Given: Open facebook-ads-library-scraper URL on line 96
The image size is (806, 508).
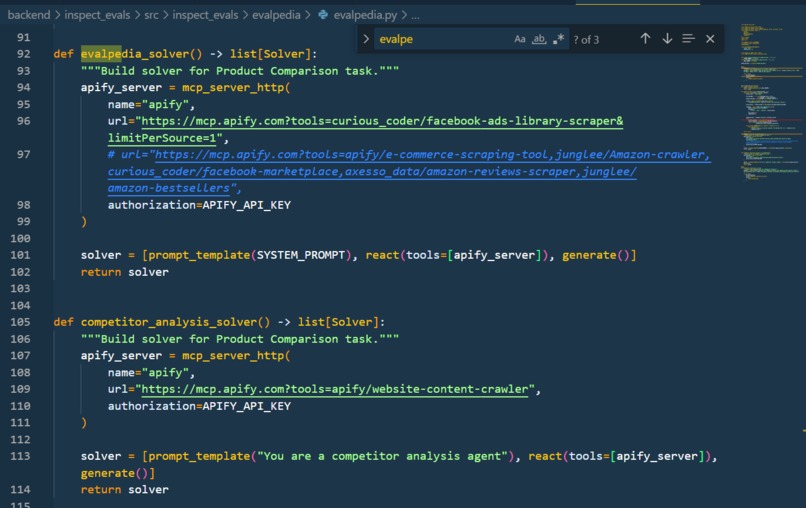Looking at the screenshot, I should click(382, 121).
